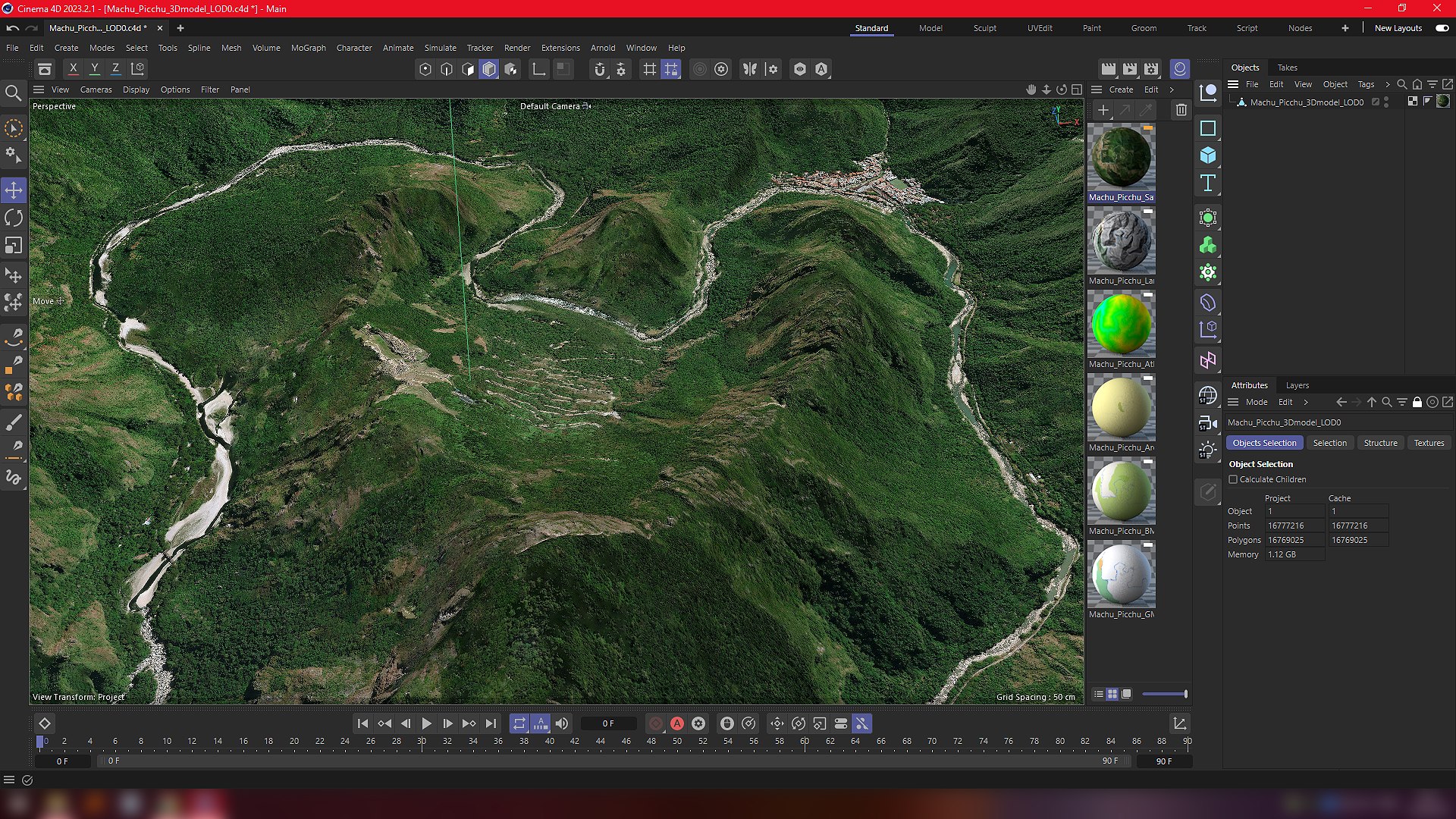Expand Attributes menu chevron after Edit
Screen dimensions: 1456x819
tap(1306, 402)
